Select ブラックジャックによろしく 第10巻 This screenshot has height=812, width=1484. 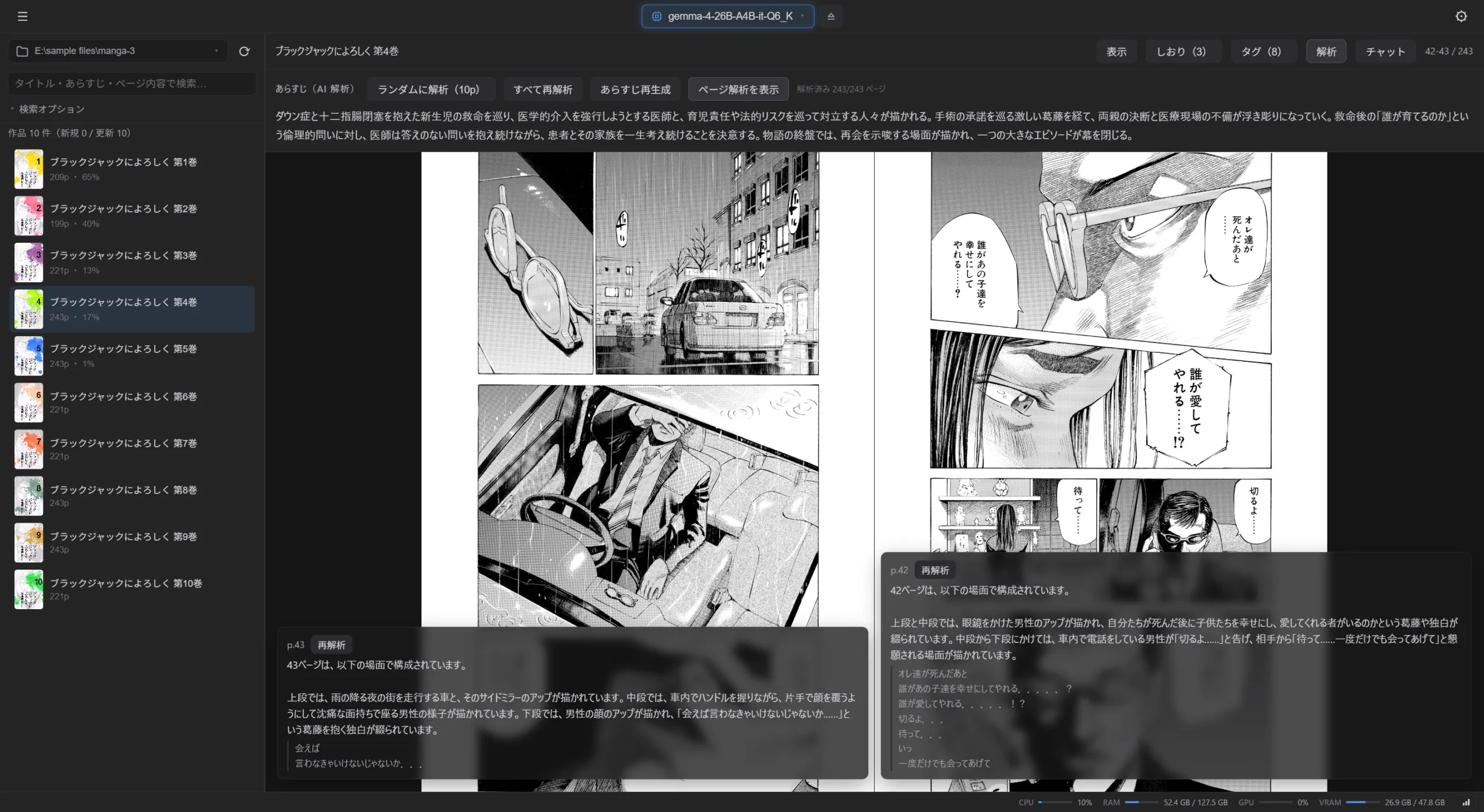coord(132,589)
